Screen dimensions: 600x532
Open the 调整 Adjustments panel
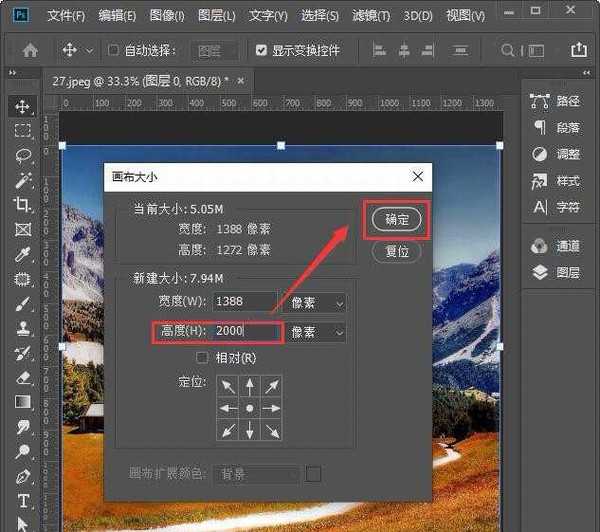(x=556, y=154)
